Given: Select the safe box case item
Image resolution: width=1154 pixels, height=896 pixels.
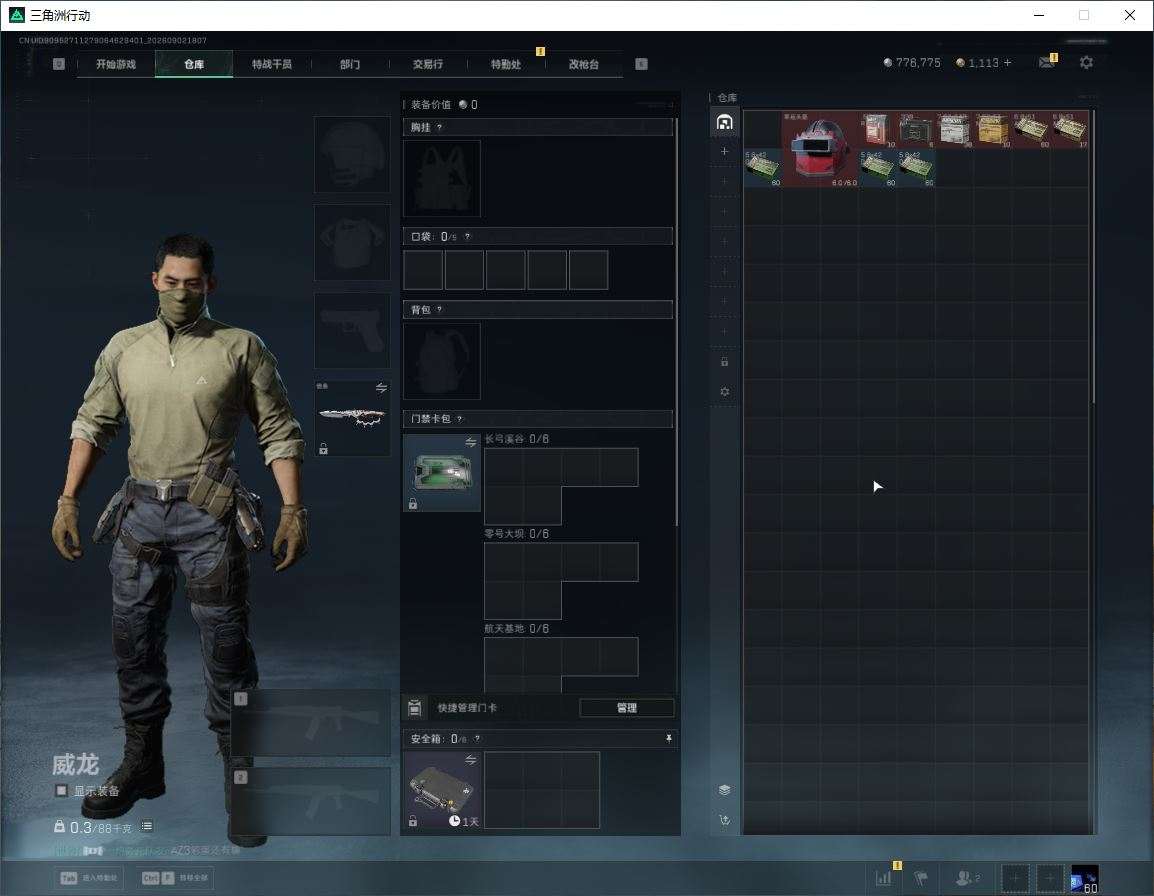Looking at the screenshot, I should coord(442,789).
